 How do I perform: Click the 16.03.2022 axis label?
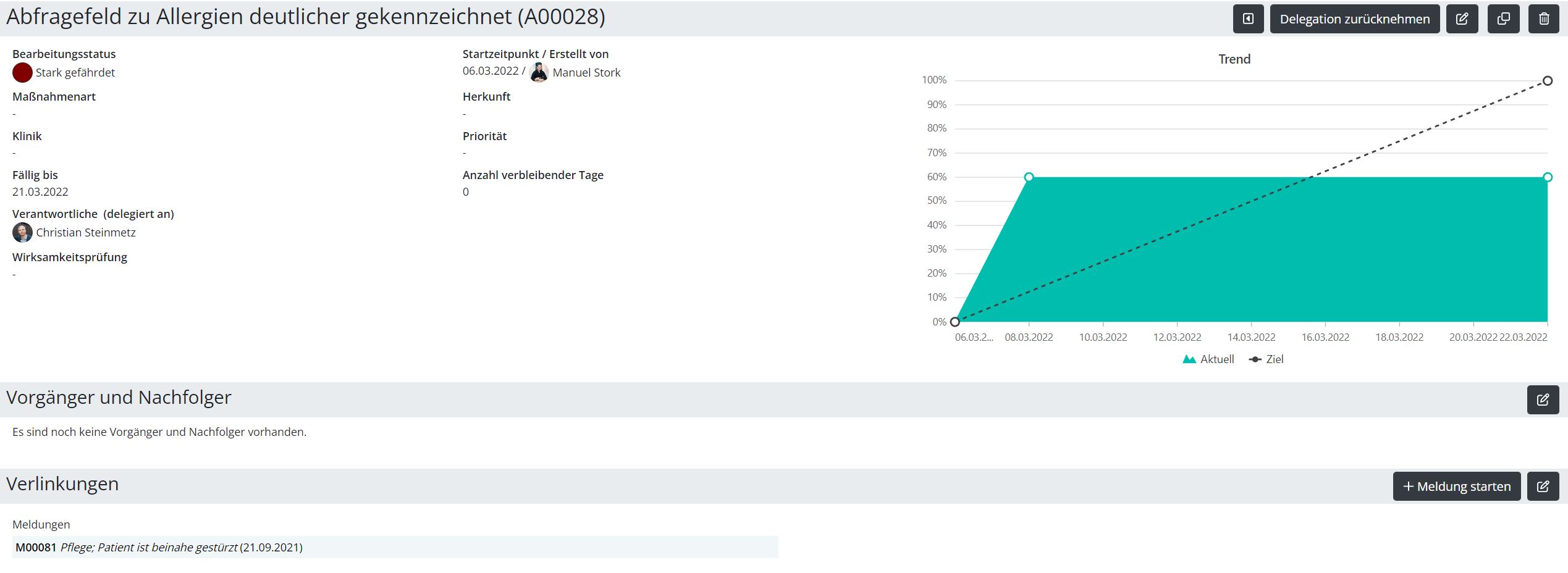[x=1325, y=338]
